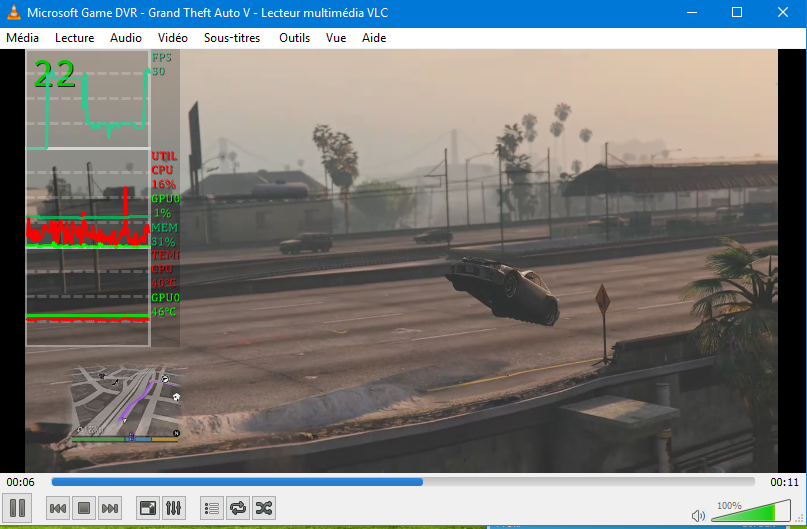This screenshot has height=529, width=807.
Task: Close the VLC window
Action: 783,12
